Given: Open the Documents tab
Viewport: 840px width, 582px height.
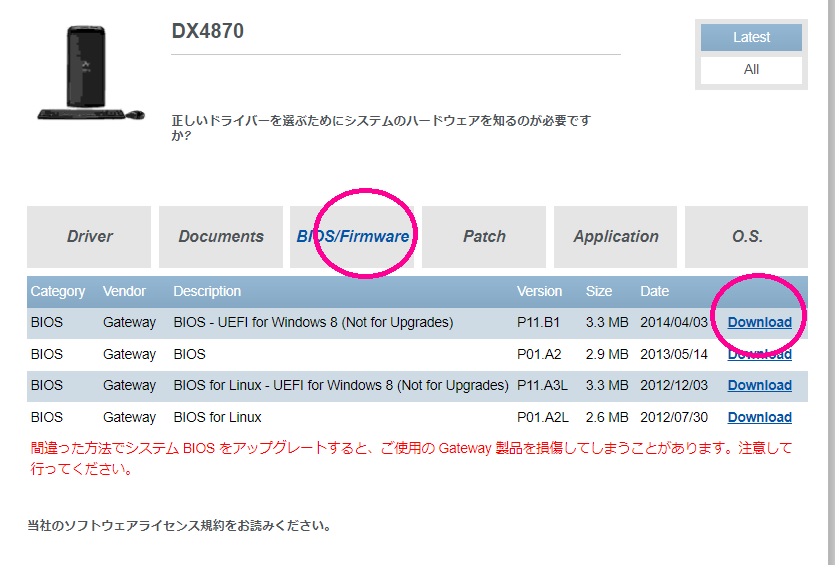Looking at the screenshot, I should [221, 236].
